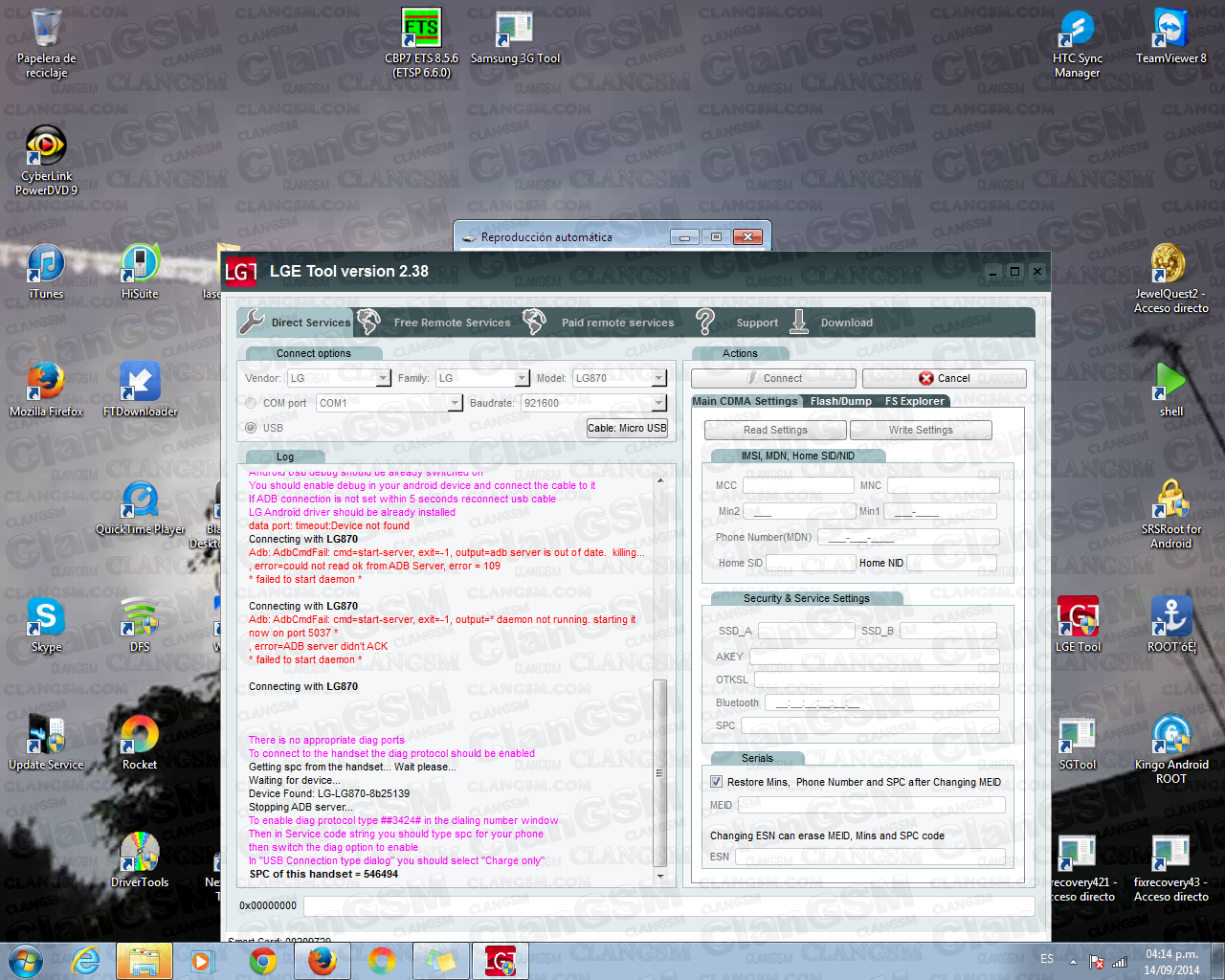Select the CBP7 ETS 8.5.6 desktop icon

(421, 44)
